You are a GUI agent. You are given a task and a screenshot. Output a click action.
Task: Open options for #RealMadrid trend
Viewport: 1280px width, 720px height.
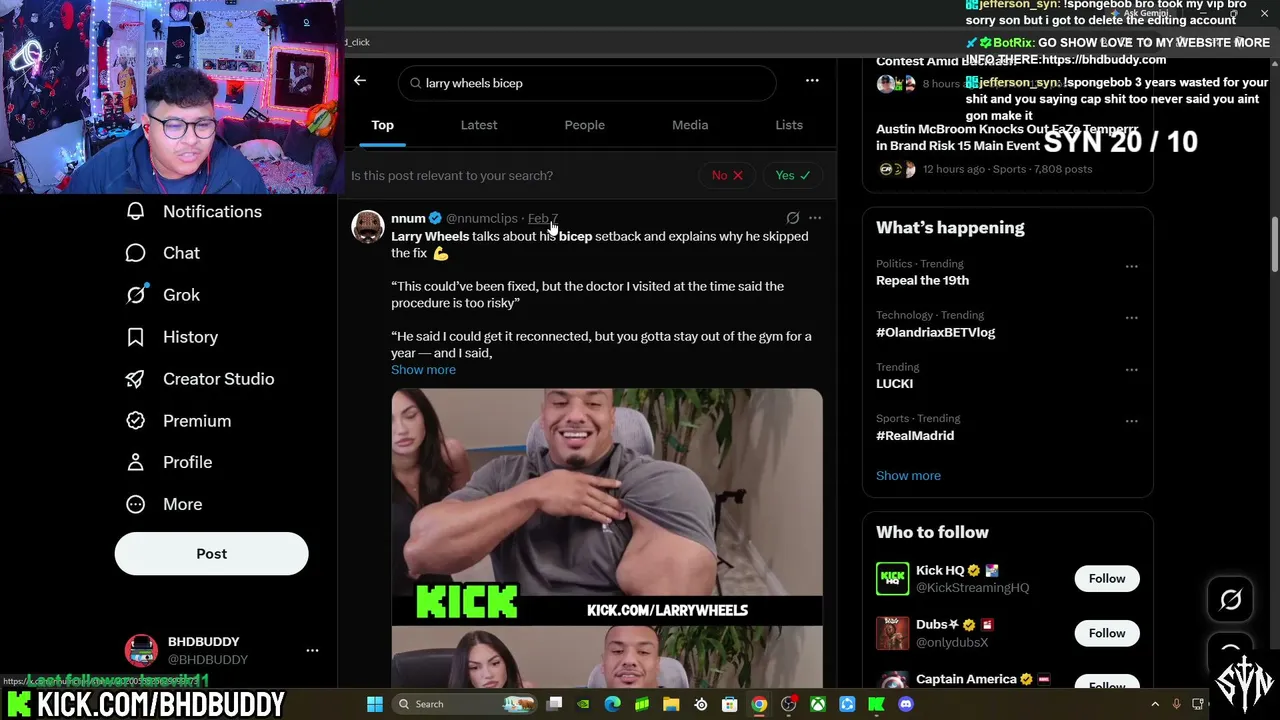(1132, 421)
